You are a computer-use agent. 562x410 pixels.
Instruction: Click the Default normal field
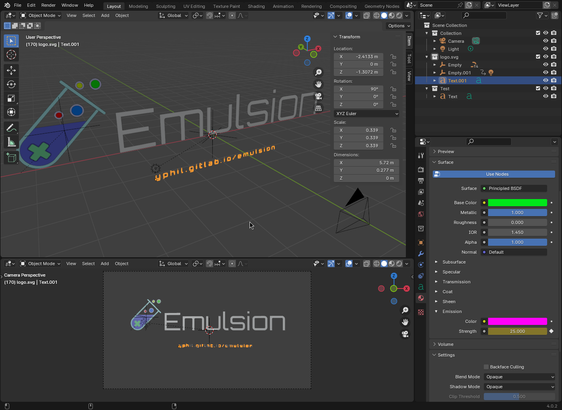tap(514, 252)
